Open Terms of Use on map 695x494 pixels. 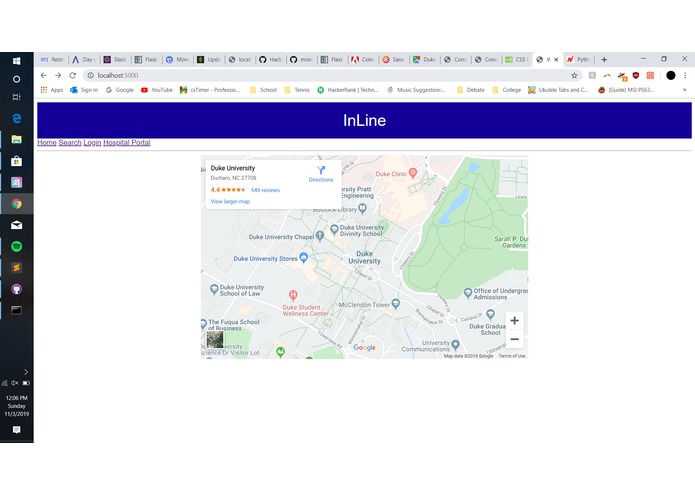[512, 356]
